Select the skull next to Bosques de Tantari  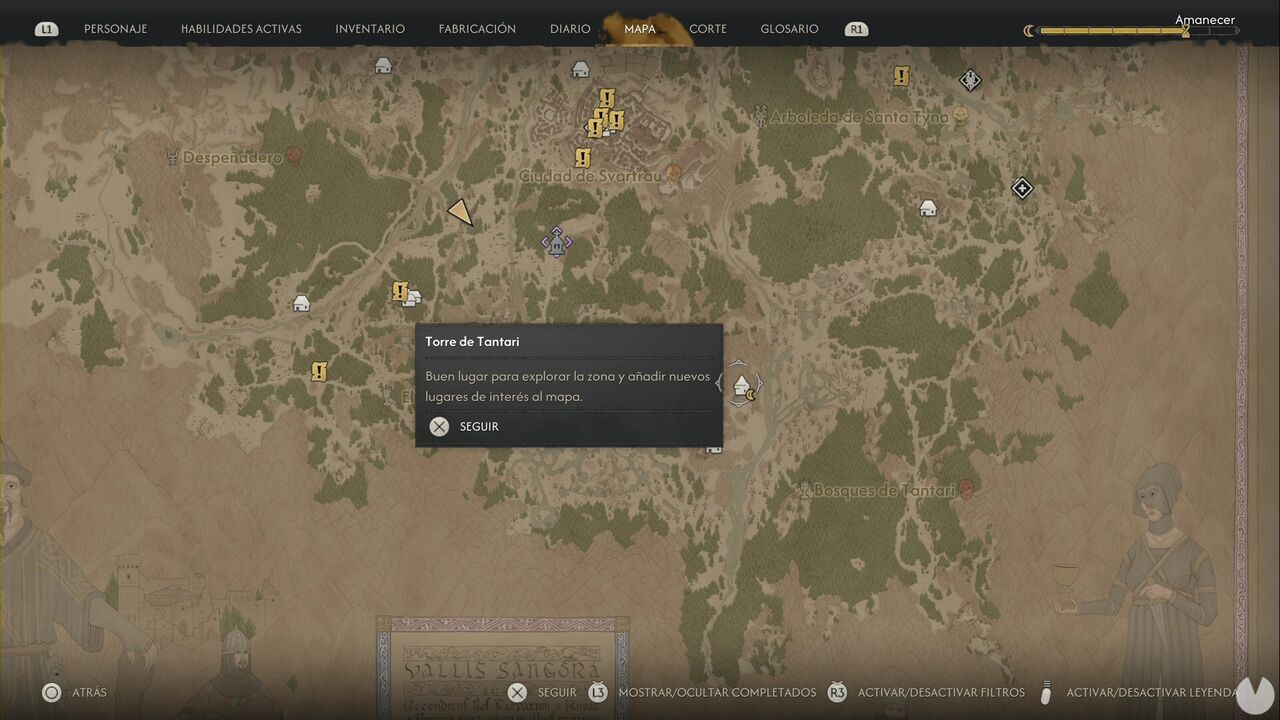pyautogui.click(x=966, y=489)
